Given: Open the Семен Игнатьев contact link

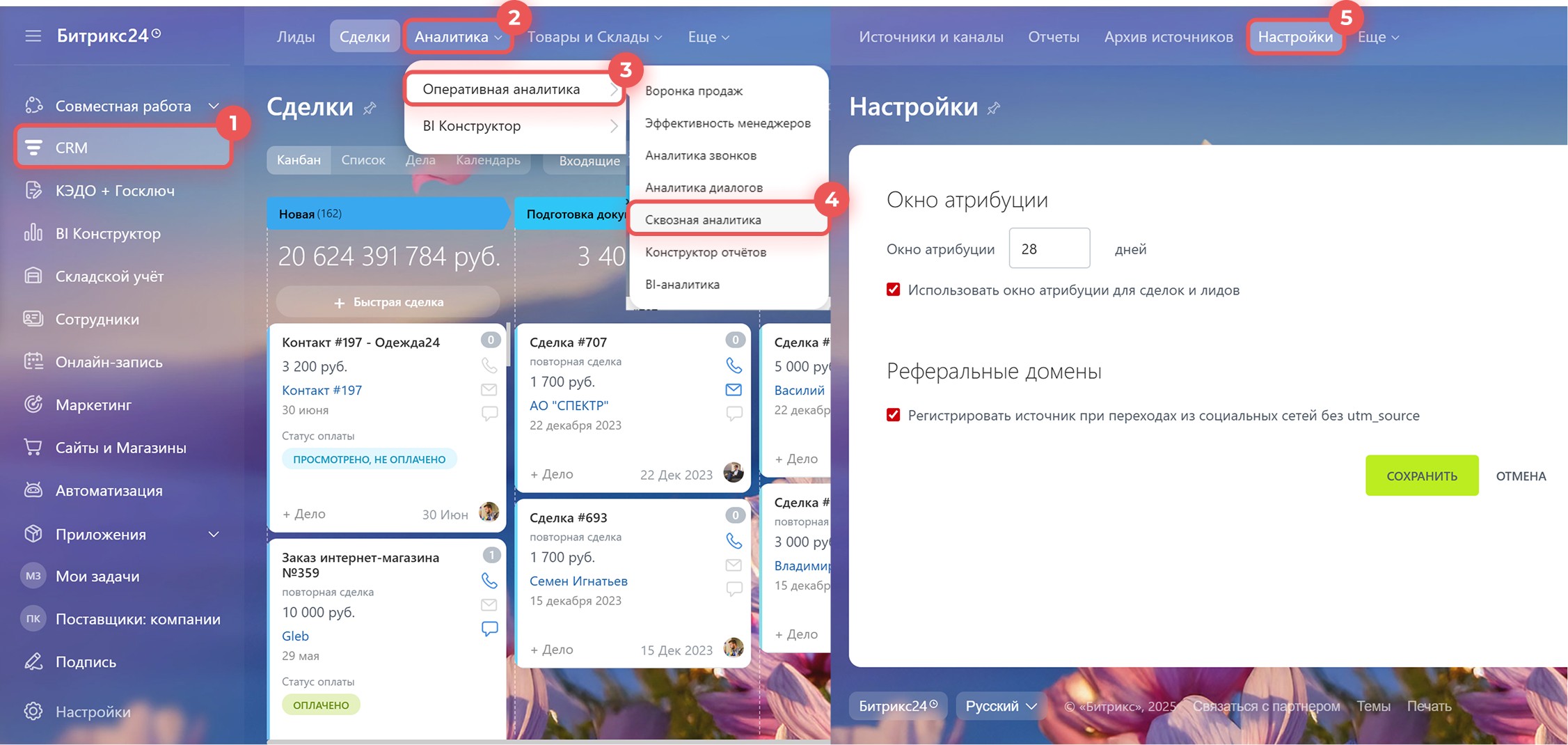Looking at the screenshot, I should 578,581.
